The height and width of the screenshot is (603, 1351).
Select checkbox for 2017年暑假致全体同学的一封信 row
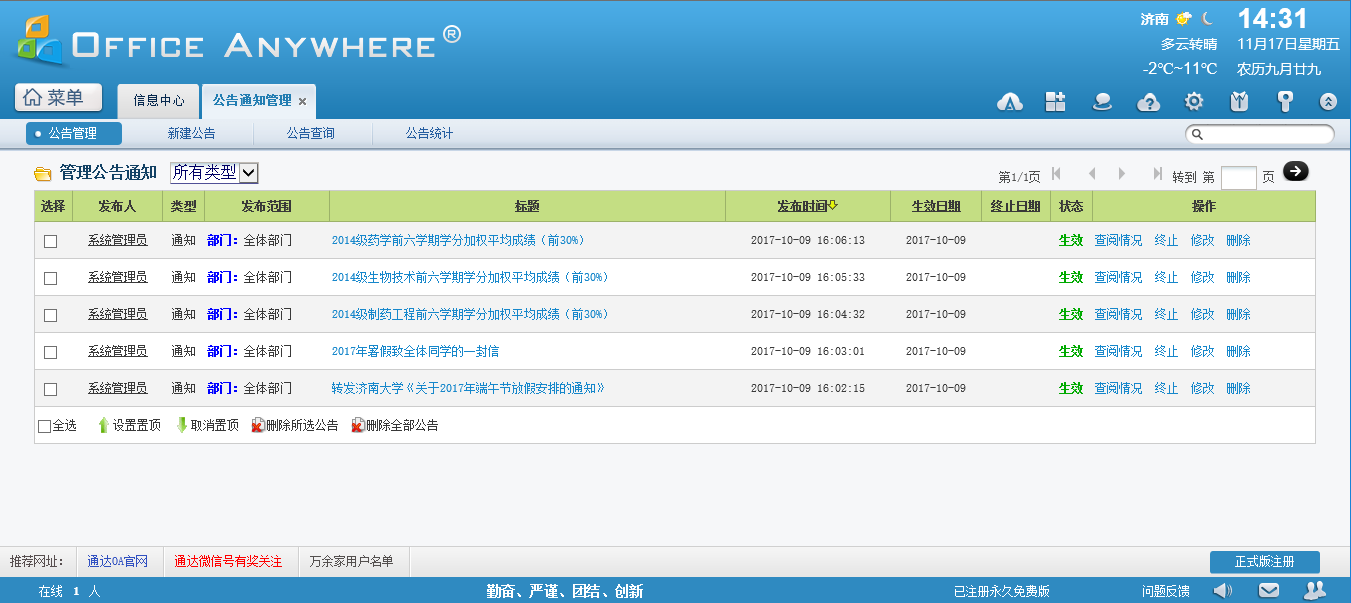pos(51,352)
